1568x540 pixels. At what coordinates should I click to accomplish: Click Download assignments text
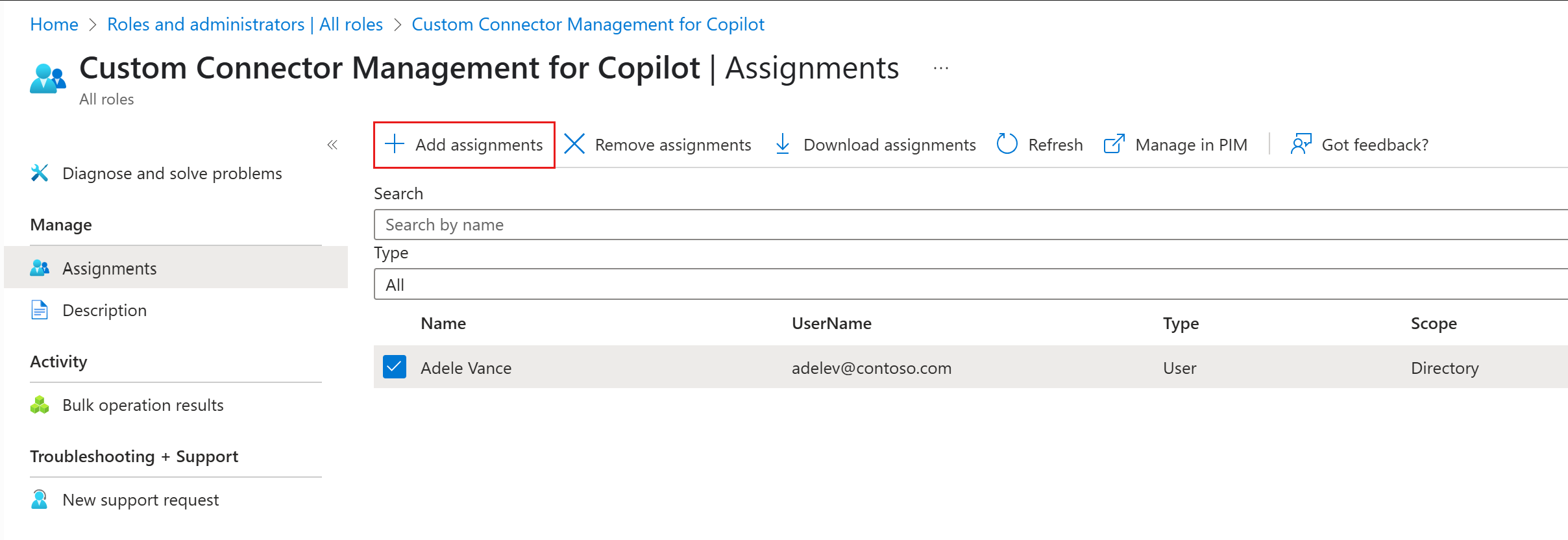click(x=889, y=145)
